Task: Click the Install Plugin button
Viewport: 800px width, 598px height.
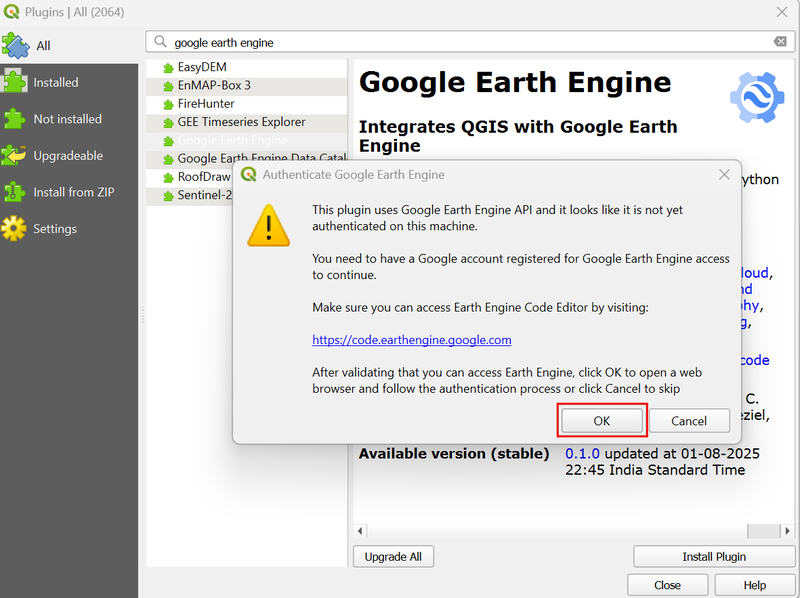Action: tap(714, 557)
